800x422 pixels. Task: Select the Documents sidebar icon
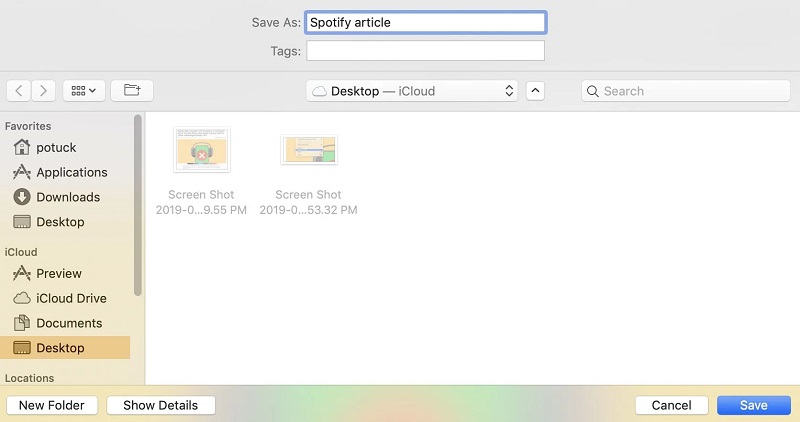coord(21,322)
